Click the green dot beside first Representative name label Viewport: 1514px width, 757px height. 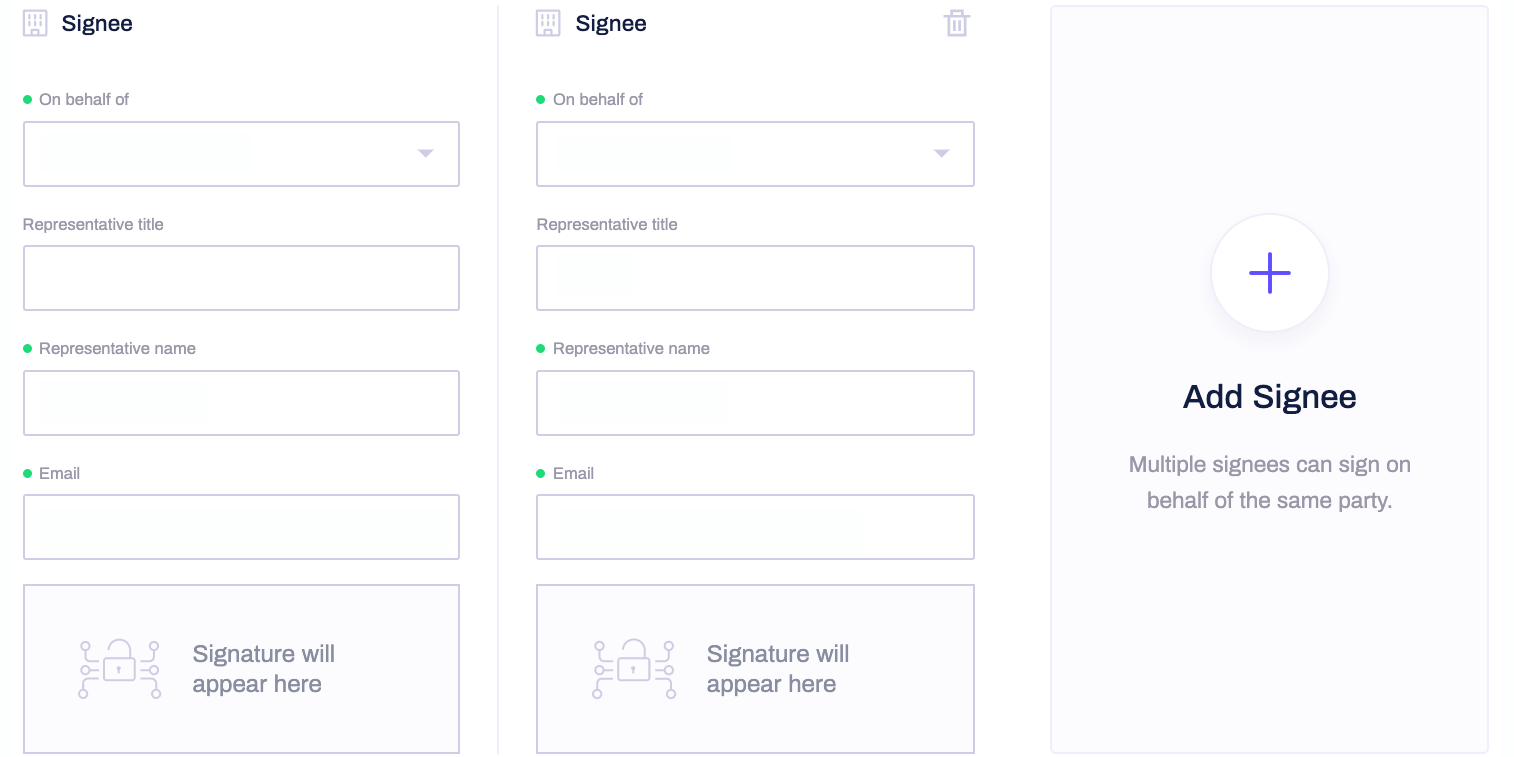click(29, 348)
